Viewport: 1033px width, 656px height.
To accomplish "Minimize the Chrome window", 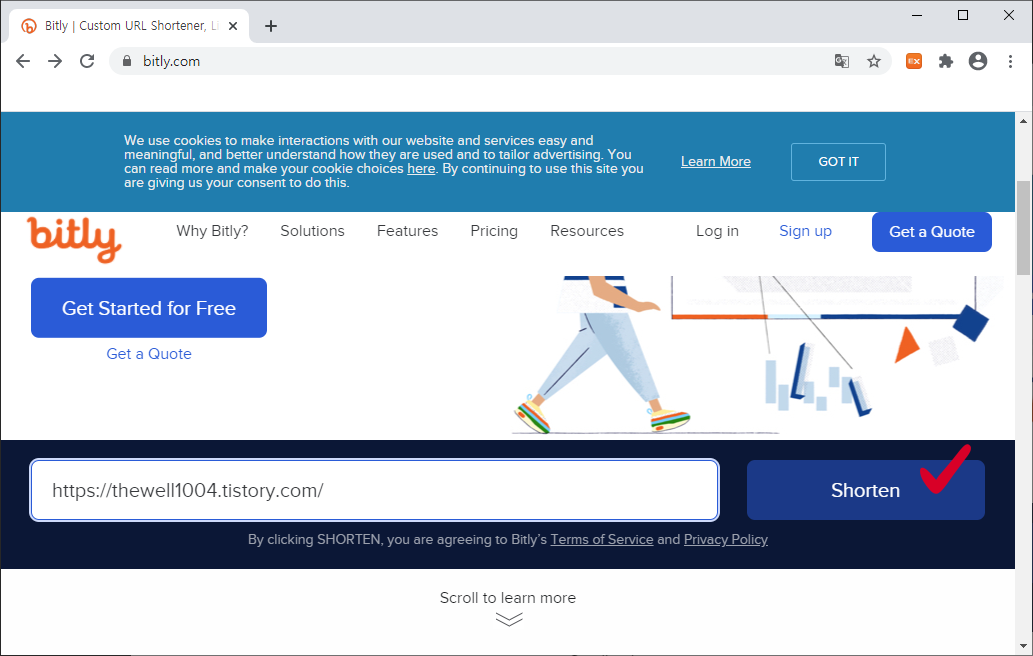I will 917,15.
